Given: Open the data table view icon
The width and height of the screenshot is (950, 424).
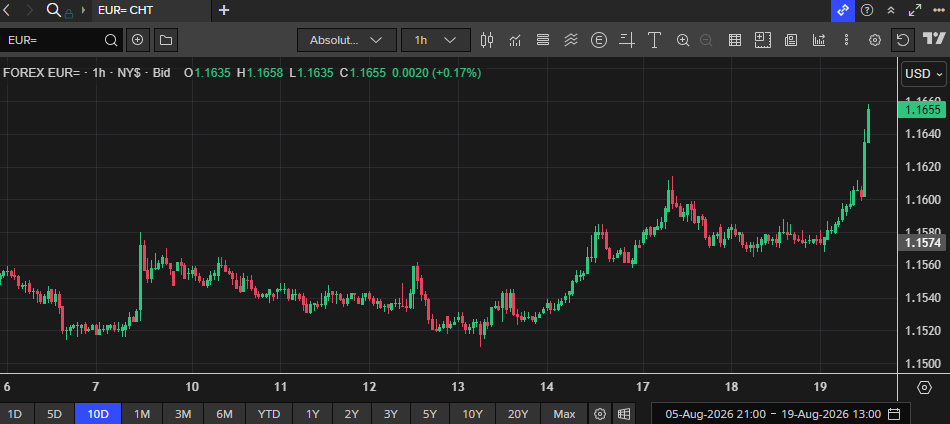Looking at the screenshot, I should tap(735, 40).
